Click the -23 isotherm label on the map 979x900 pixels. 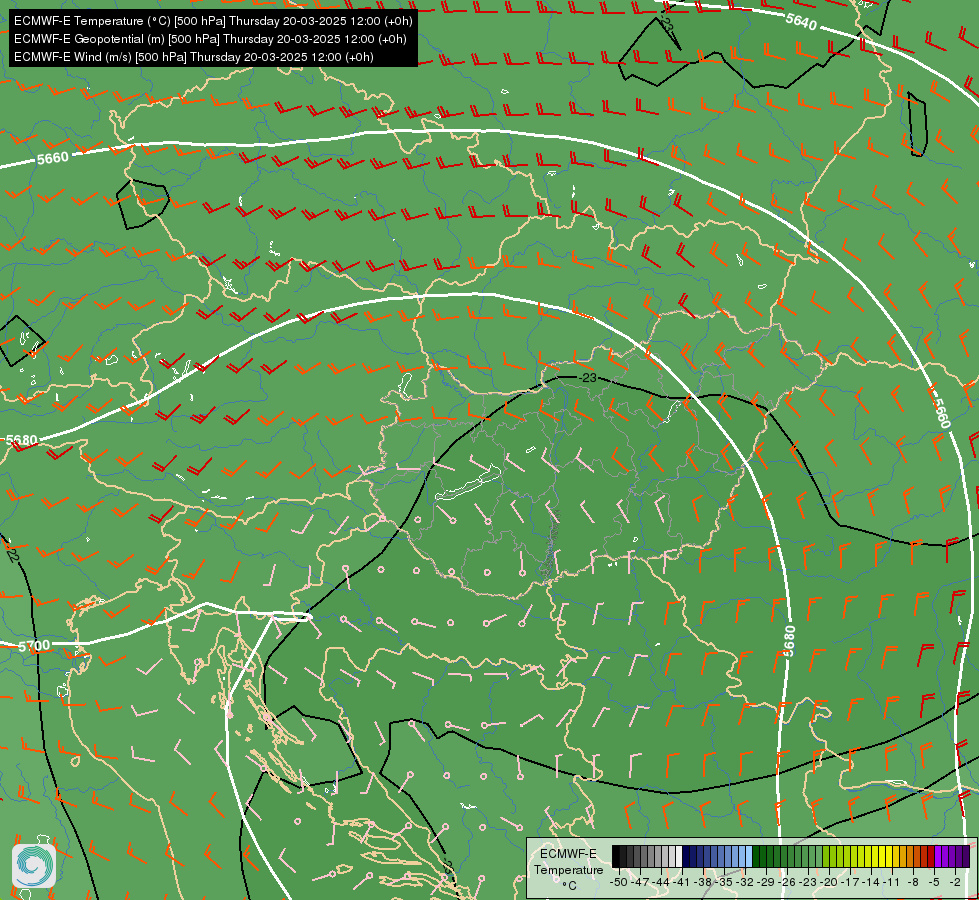[x=588, y=378]
